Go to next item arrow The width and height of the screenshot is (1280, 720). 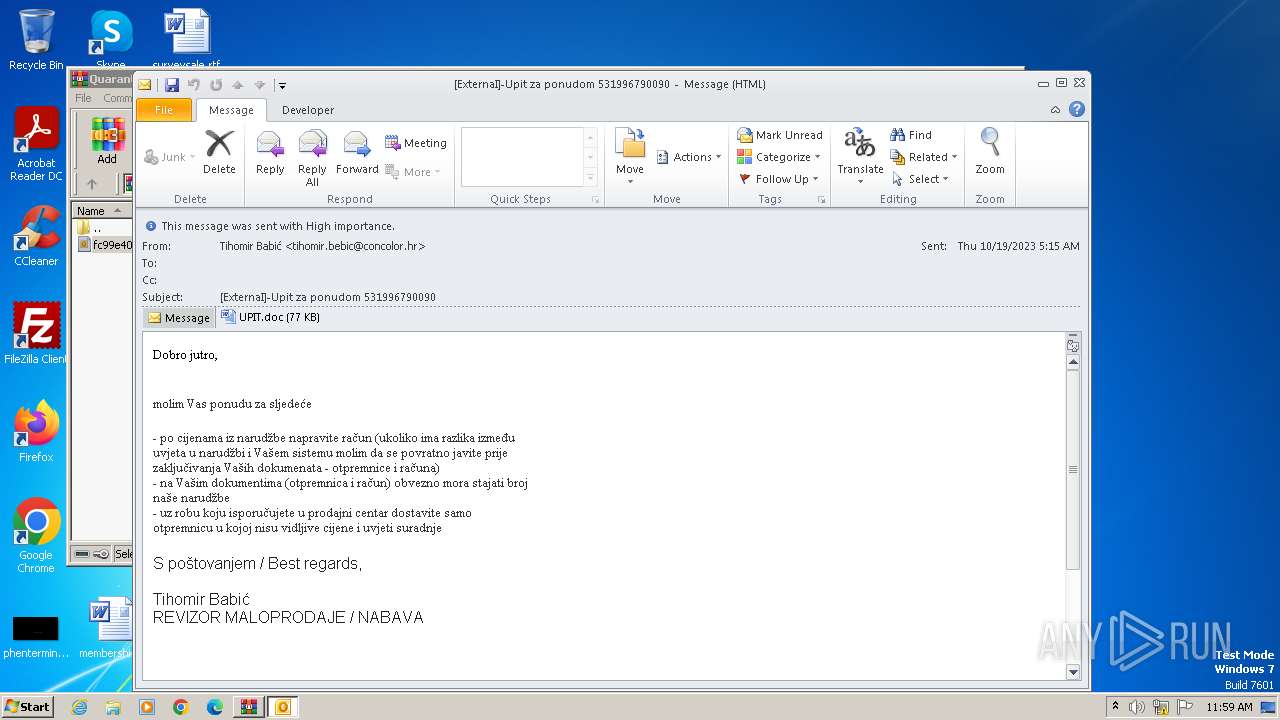click(260, 85)
